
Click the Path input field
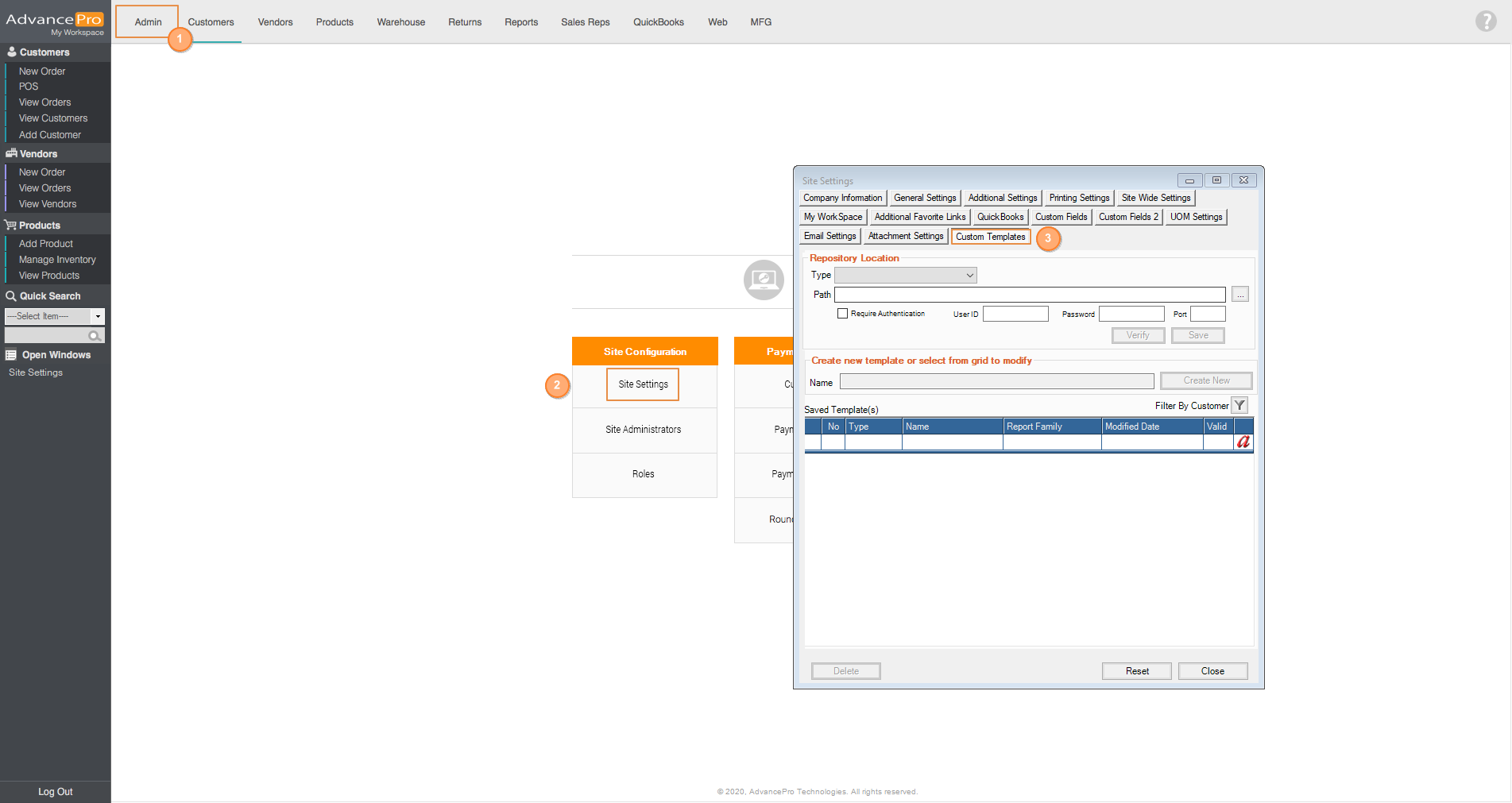click(x=1029, y=295)
